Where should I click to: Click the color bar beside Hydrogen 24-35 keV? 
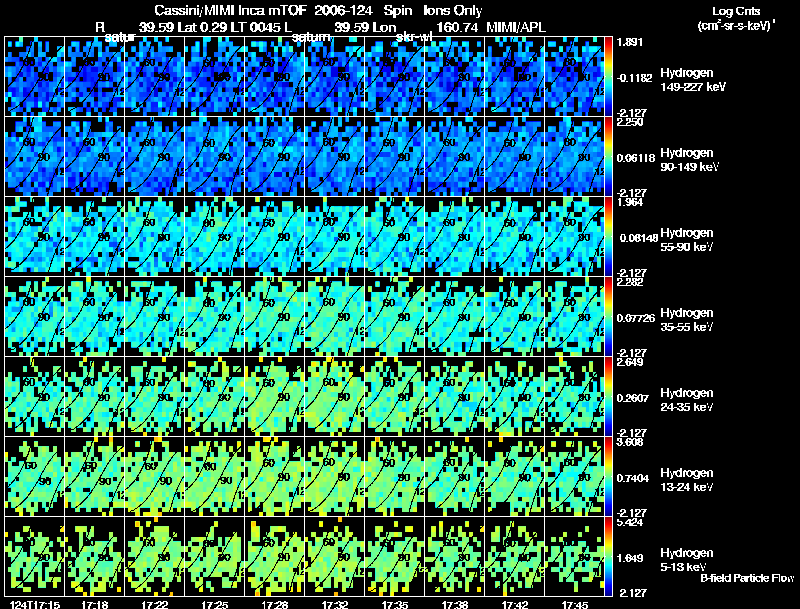(x=608, y=397)
